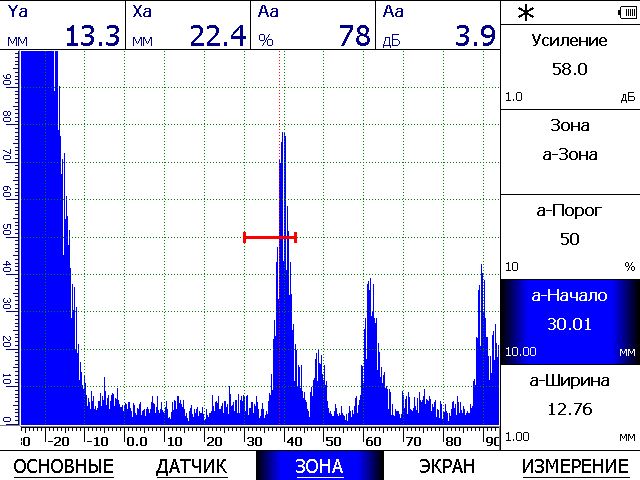Select the а-Начало gate start parameter
640x480 pixels.
click(570, 322)
